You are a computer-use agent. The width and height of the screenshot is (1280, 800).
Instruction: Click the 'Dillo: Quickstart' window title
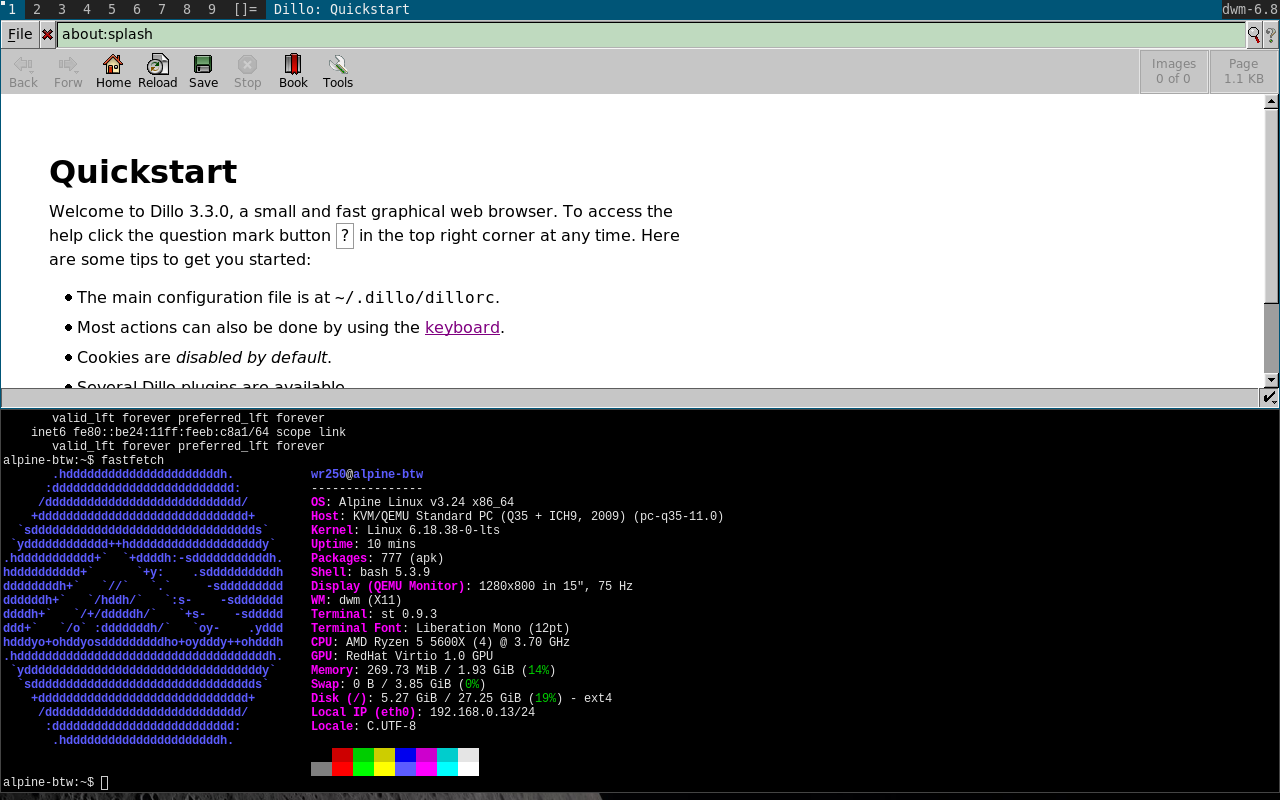(x=342, y=9)
